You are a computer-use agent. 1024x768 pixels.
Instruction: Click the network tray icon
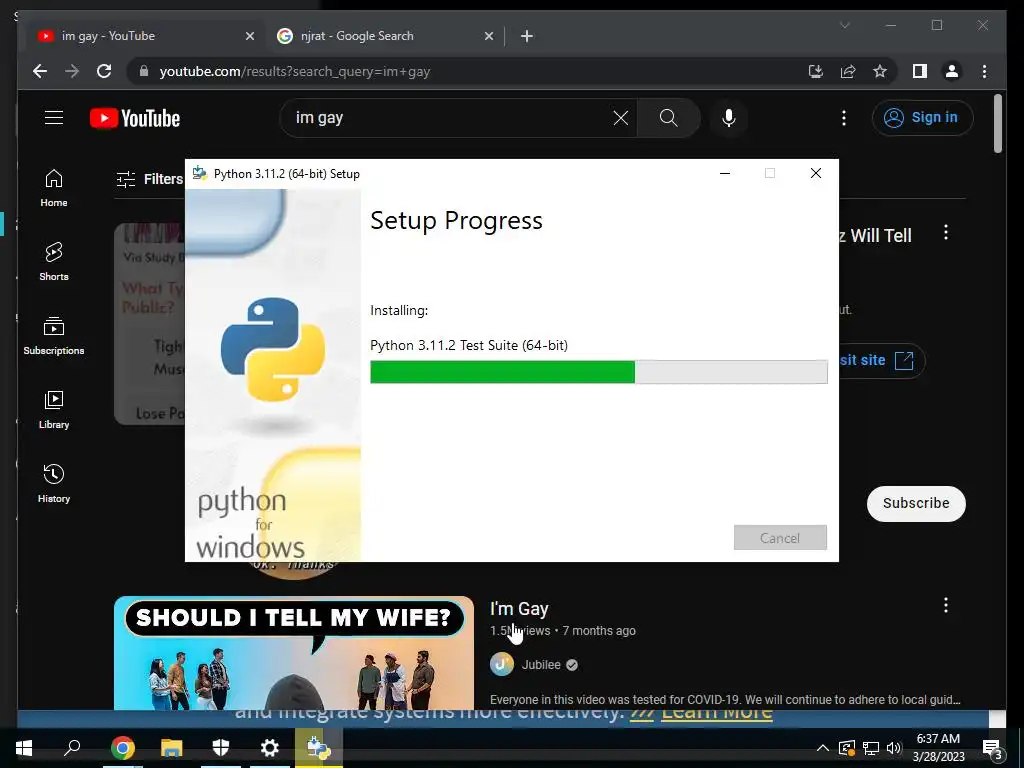pos(871,748)
